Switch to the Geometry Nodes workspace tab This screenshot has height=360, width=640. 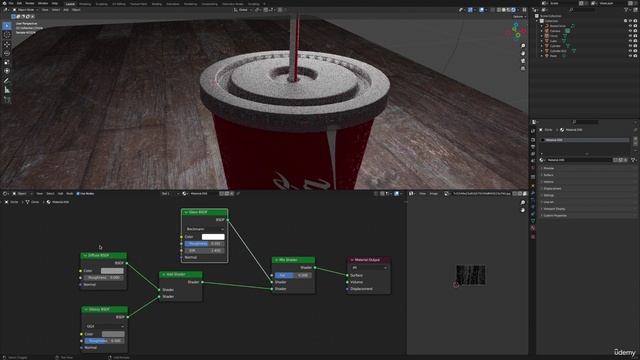click(x=233, y=4)
